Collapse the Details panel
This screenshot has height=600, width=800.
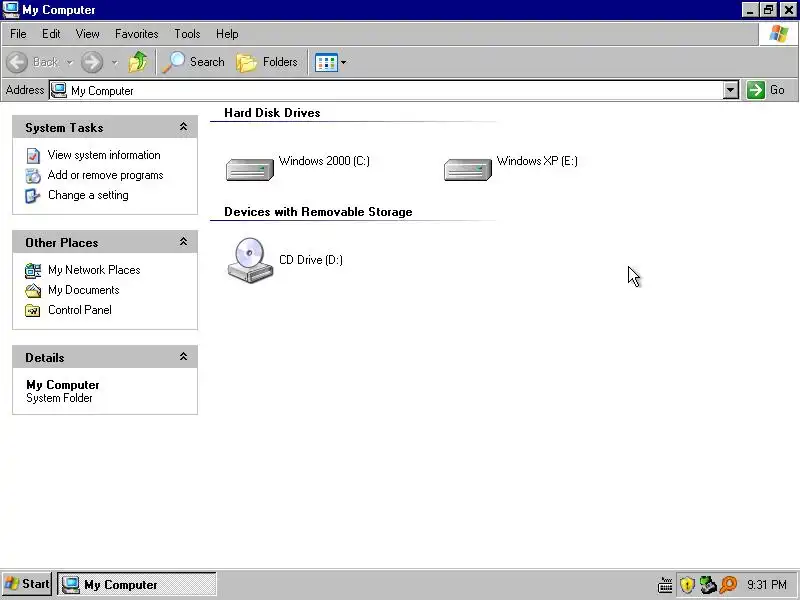pos(183,357)
